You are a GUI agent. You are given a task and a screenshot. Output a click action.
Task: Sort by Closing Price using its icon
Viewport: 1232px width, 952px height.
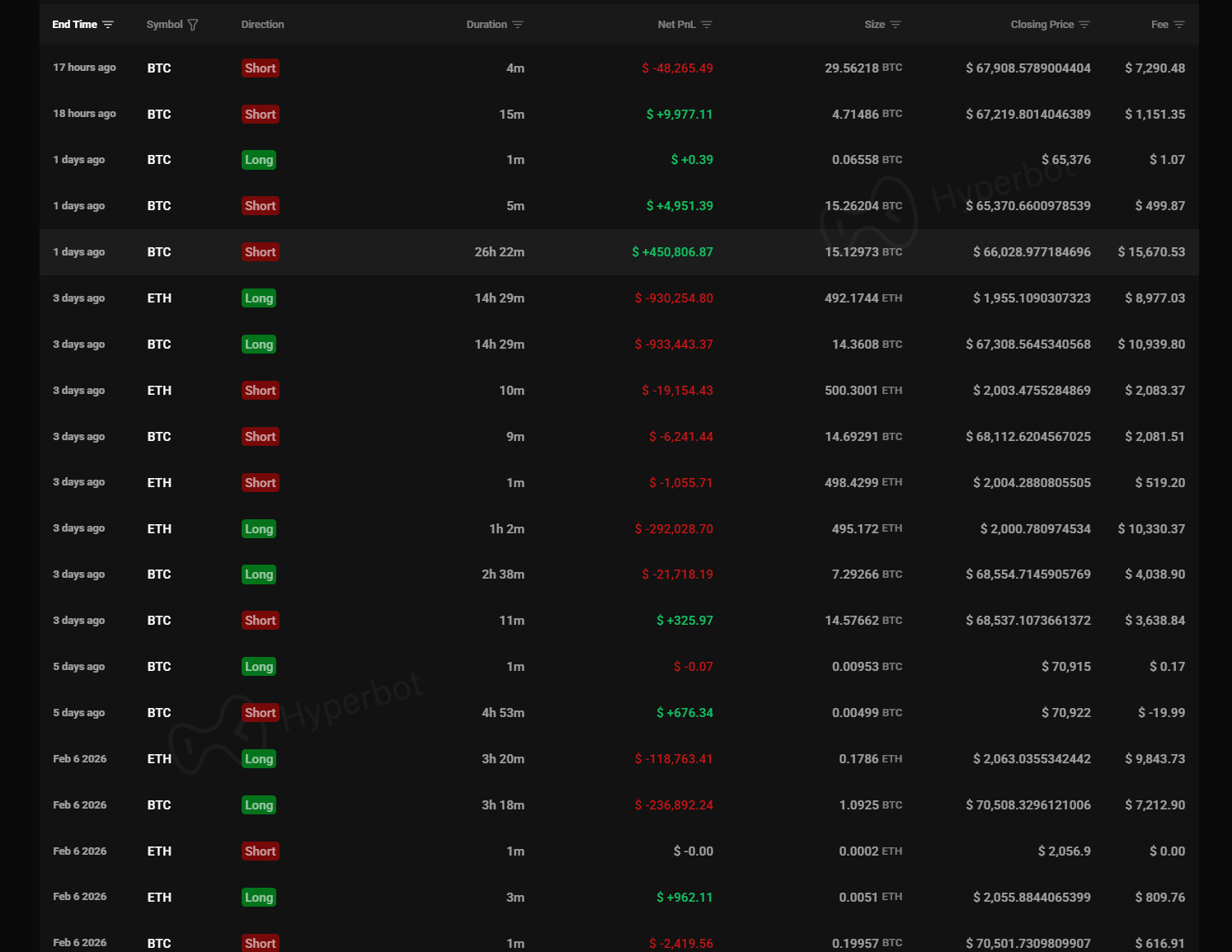click(1084, 25)
